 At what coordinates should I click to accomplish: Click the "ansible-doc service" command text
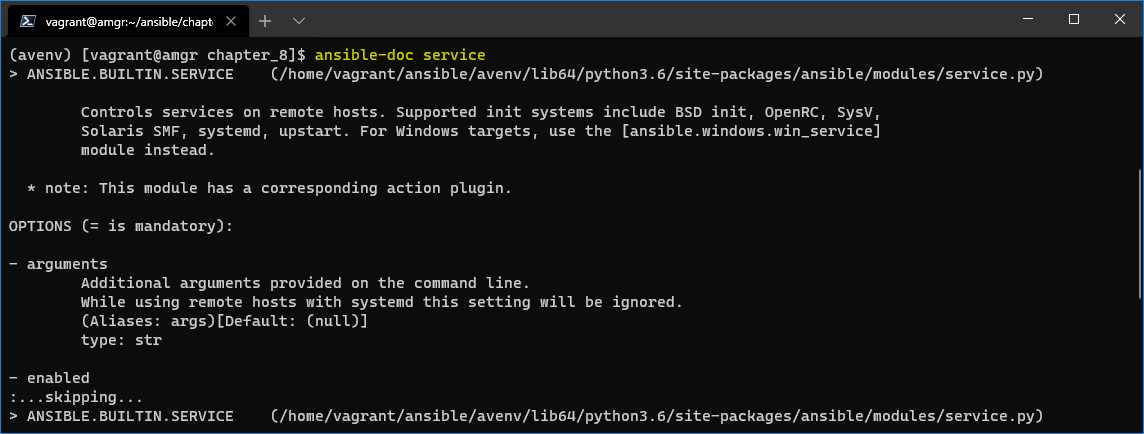click(x=400, y=55)
